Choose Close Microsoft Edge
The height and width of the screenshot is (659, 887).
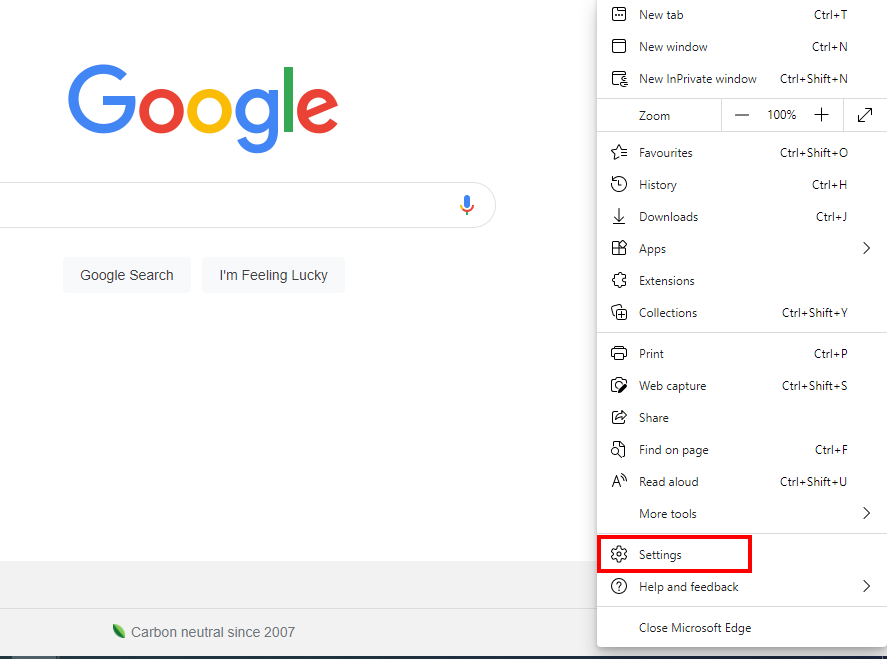[695, 628]
